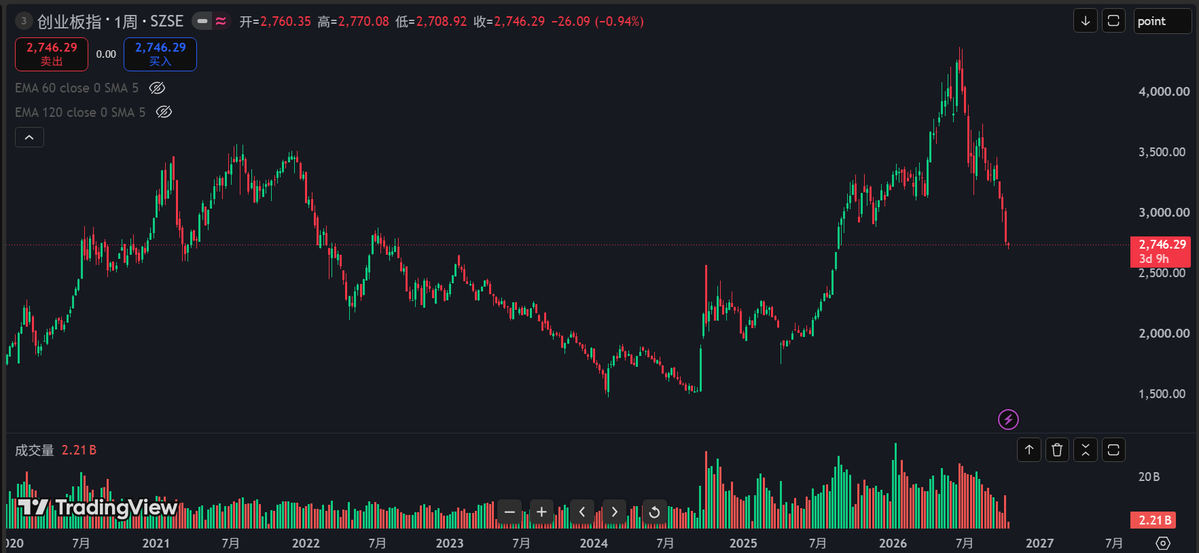Collapse the volume pane
Screen dimensions: 1199x553
point(1085,450)
